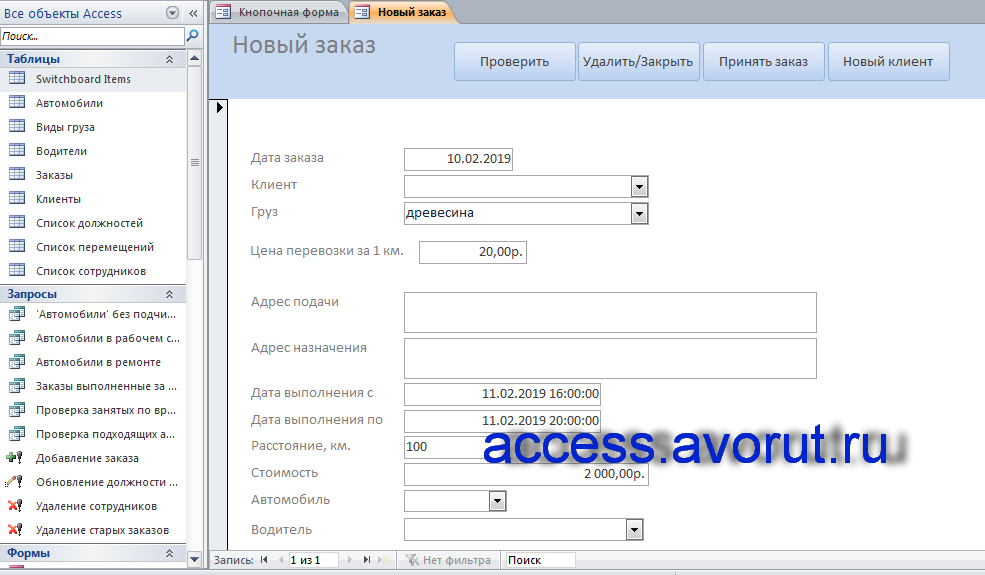
Task: Collapse the Запросы group
Action: coord(169,294)
